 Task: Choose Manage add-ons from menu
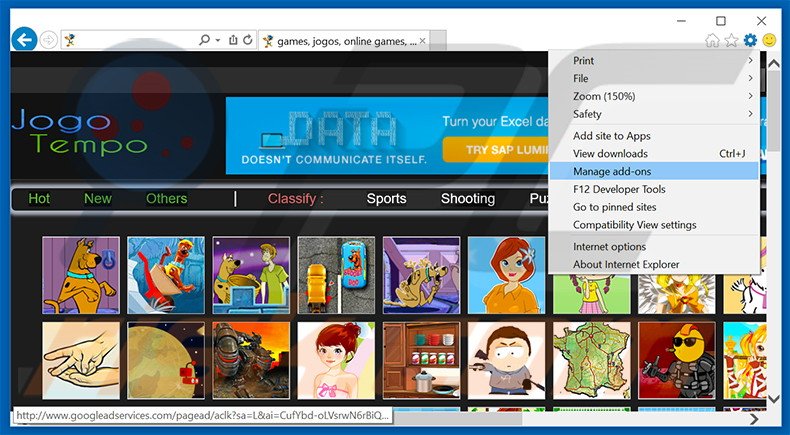(653, 171)
